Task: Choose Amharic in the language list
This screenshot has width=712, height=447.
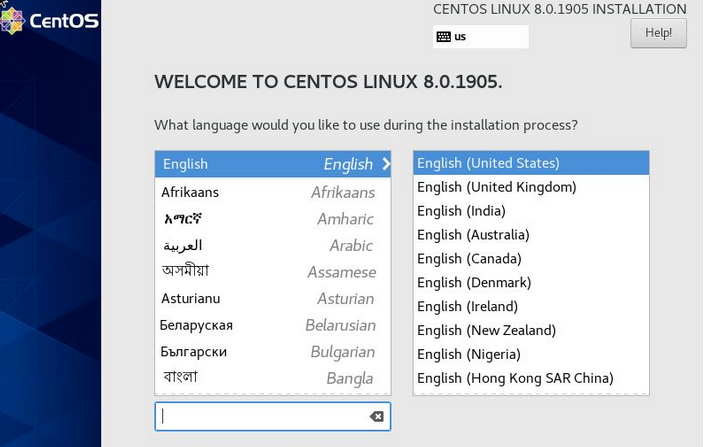Action: click(x=272, y=219)
